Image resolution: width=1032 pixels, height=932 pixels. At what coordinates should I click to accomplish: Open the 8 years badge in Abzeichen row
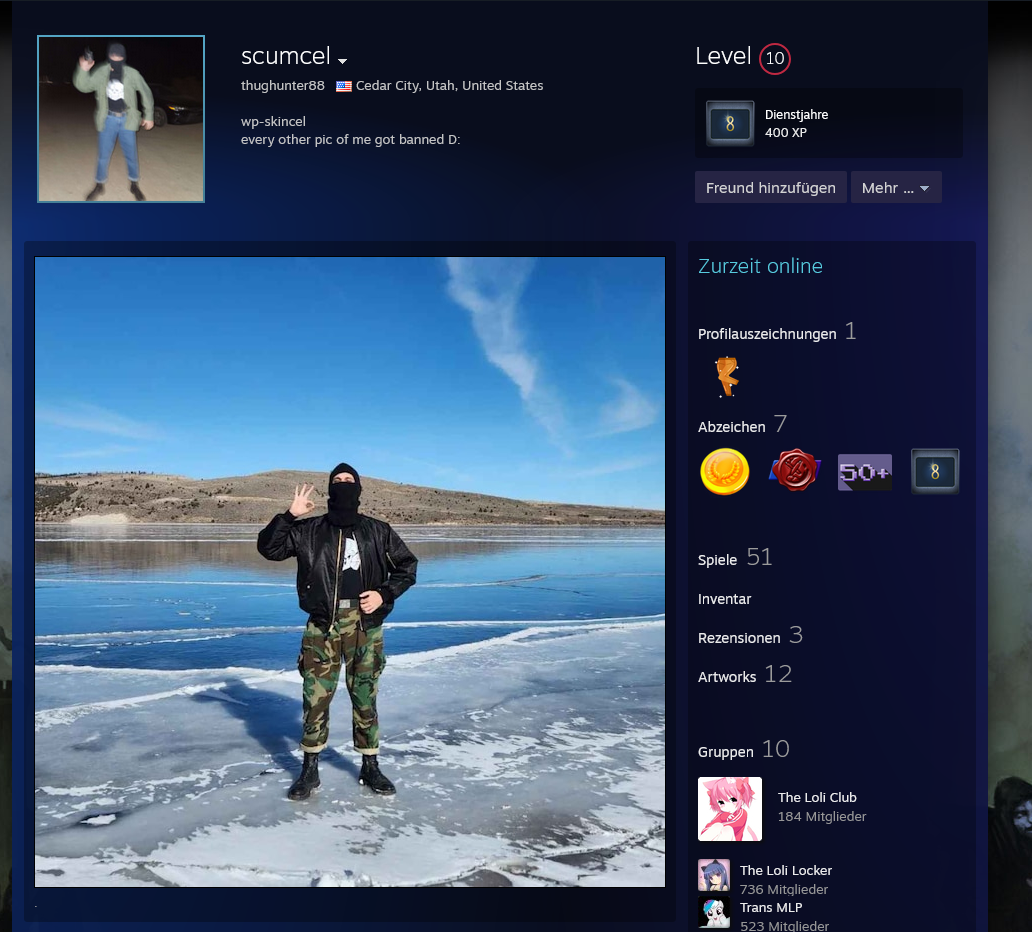pos(935,471)
